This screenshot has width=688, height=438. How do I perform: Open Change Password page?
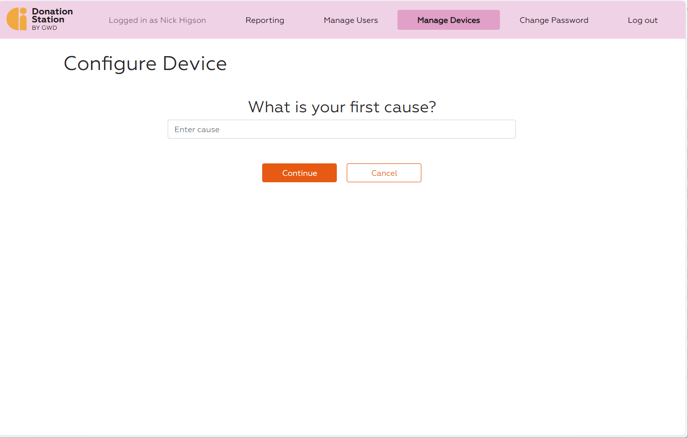tap(554, 20)
